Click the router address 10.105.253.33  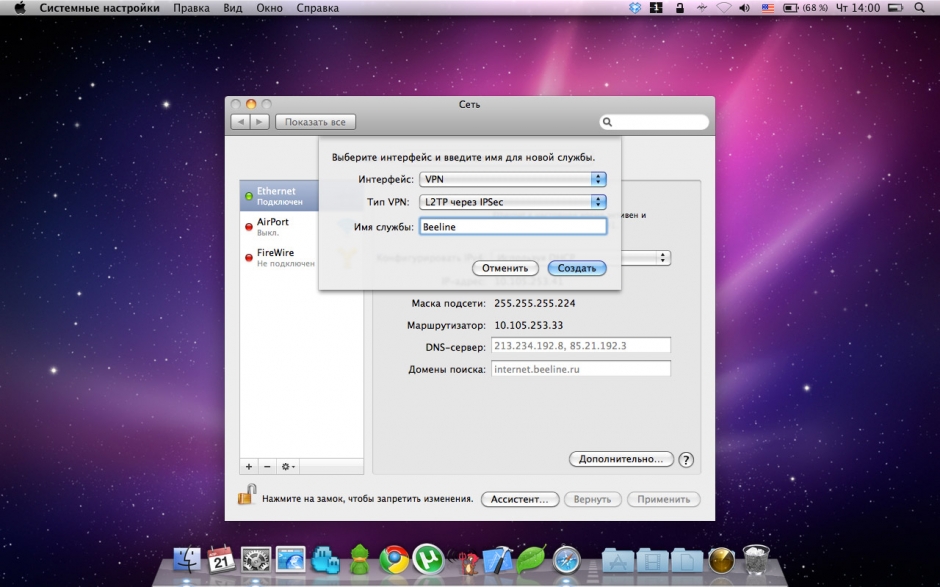(x=528, y=326)
